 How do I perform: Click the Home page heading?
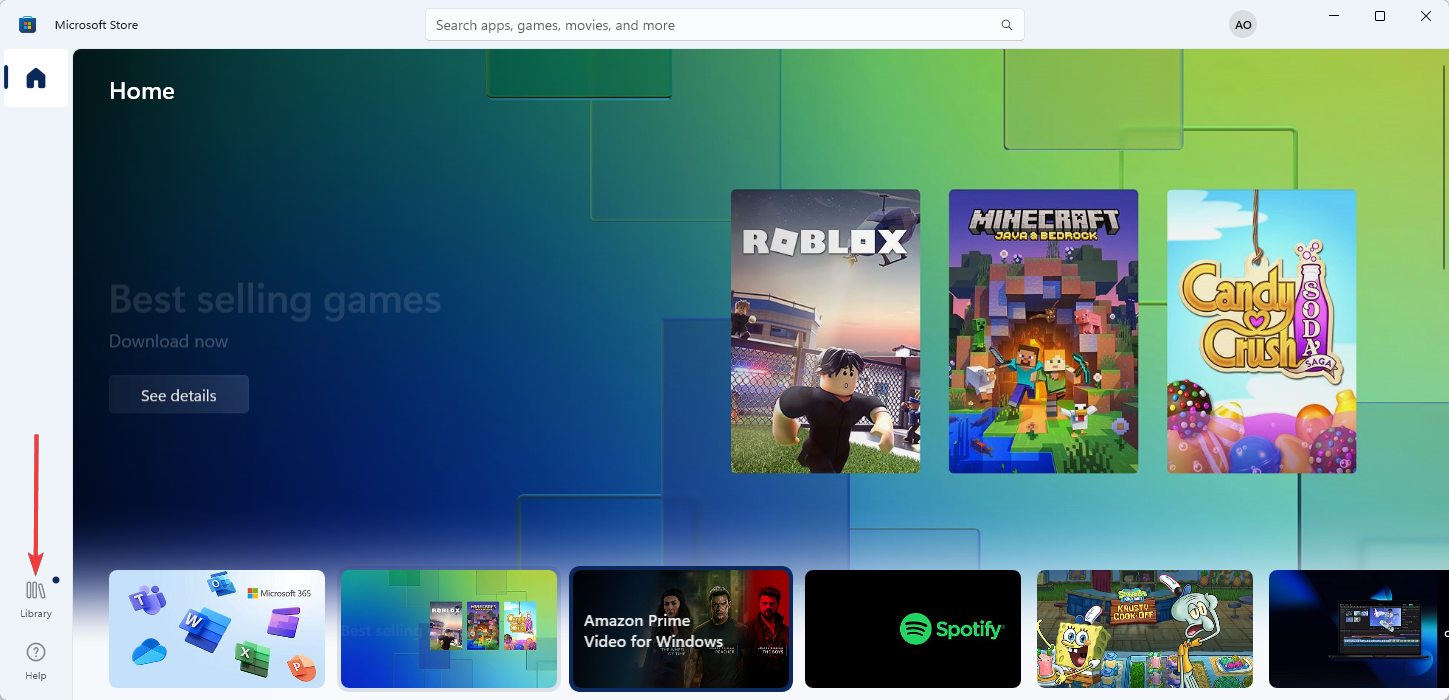tap(142, 91)
